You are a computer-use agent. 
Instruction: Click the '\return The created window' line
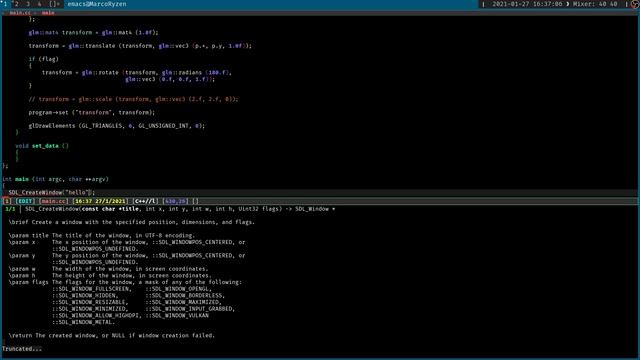[111, 336]
